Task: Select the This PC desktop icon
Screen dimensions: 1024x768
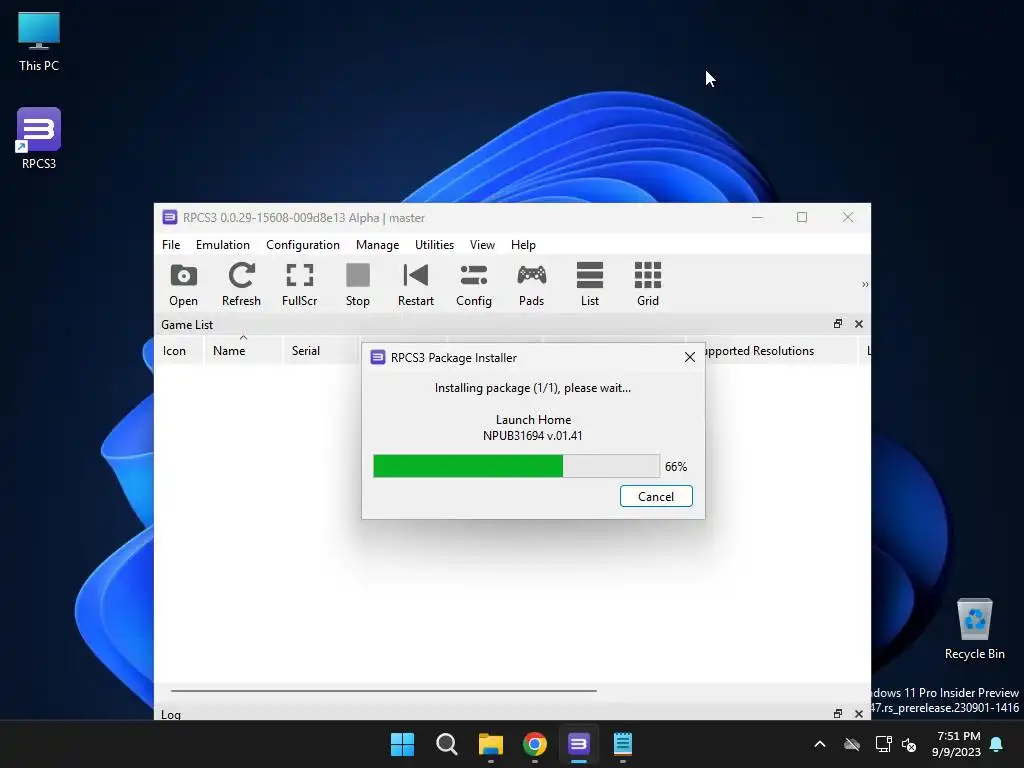Action: pyautogui.click(x=39, y=41)
